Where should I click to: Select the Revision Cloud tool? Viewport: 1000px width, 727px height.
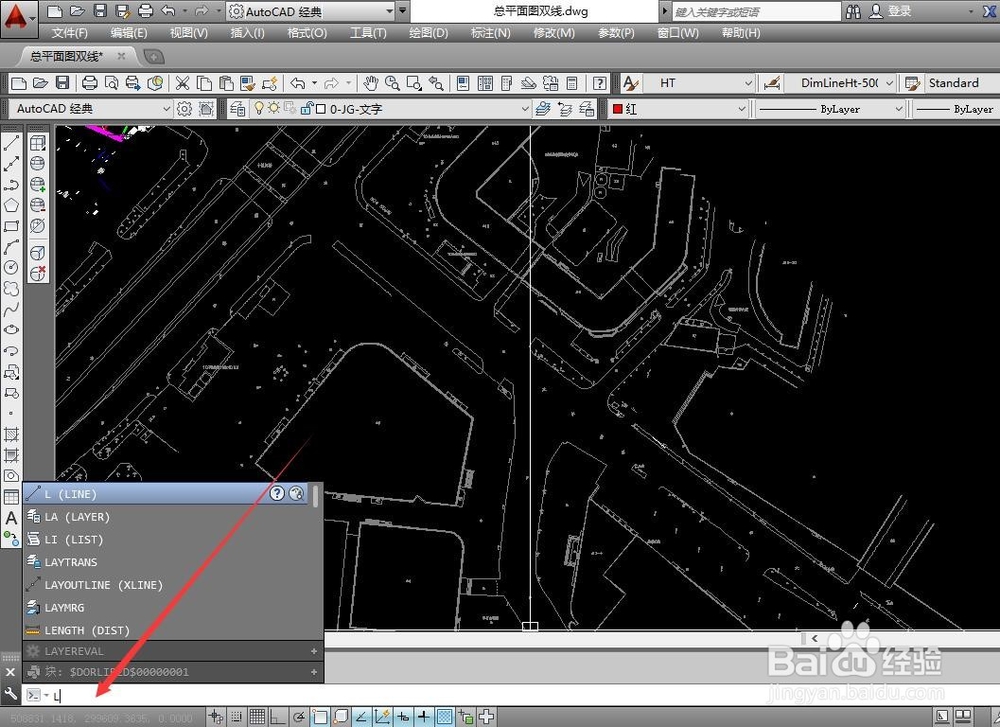[11, 288]
